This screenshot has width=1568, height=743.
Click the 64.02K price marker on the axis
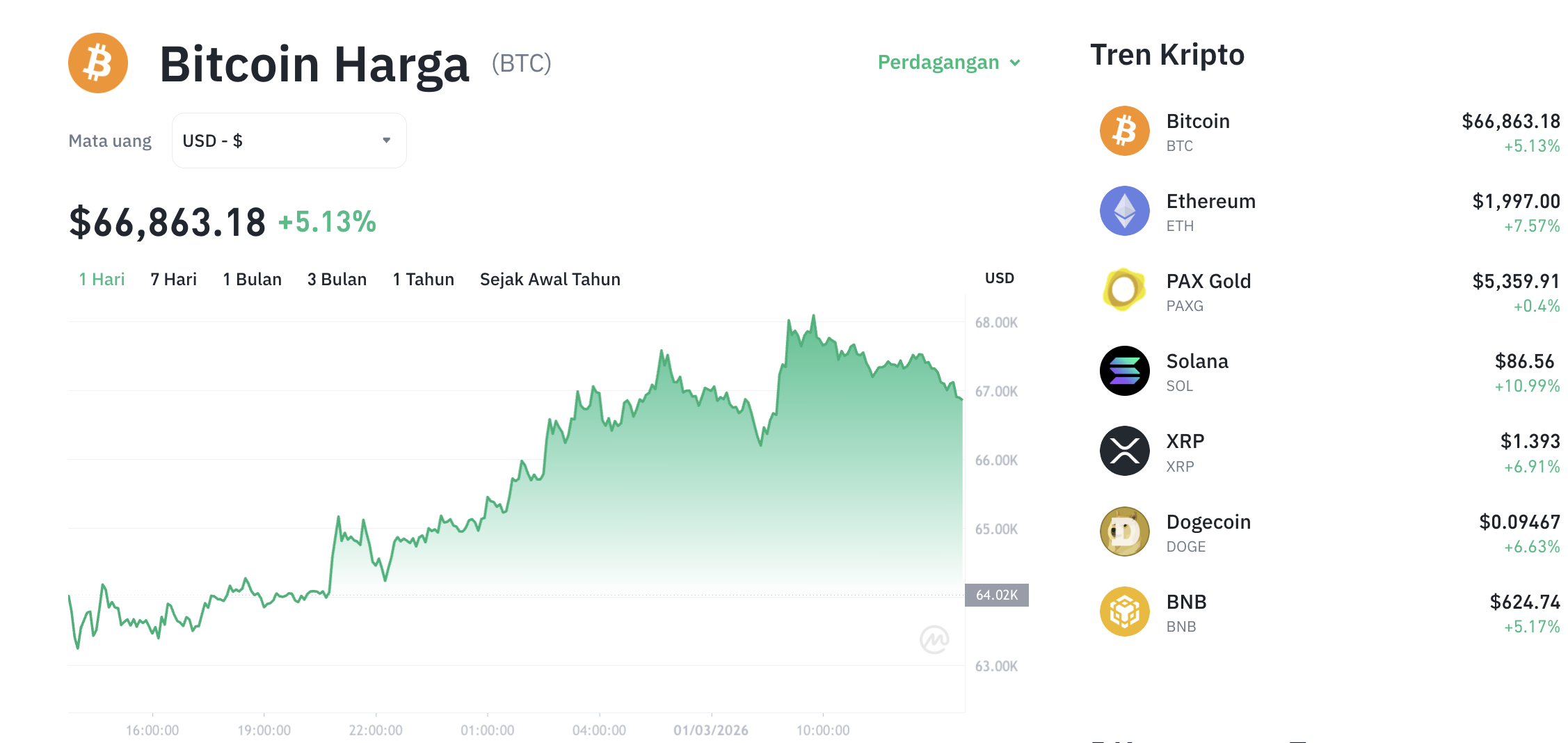click(996, 595)
